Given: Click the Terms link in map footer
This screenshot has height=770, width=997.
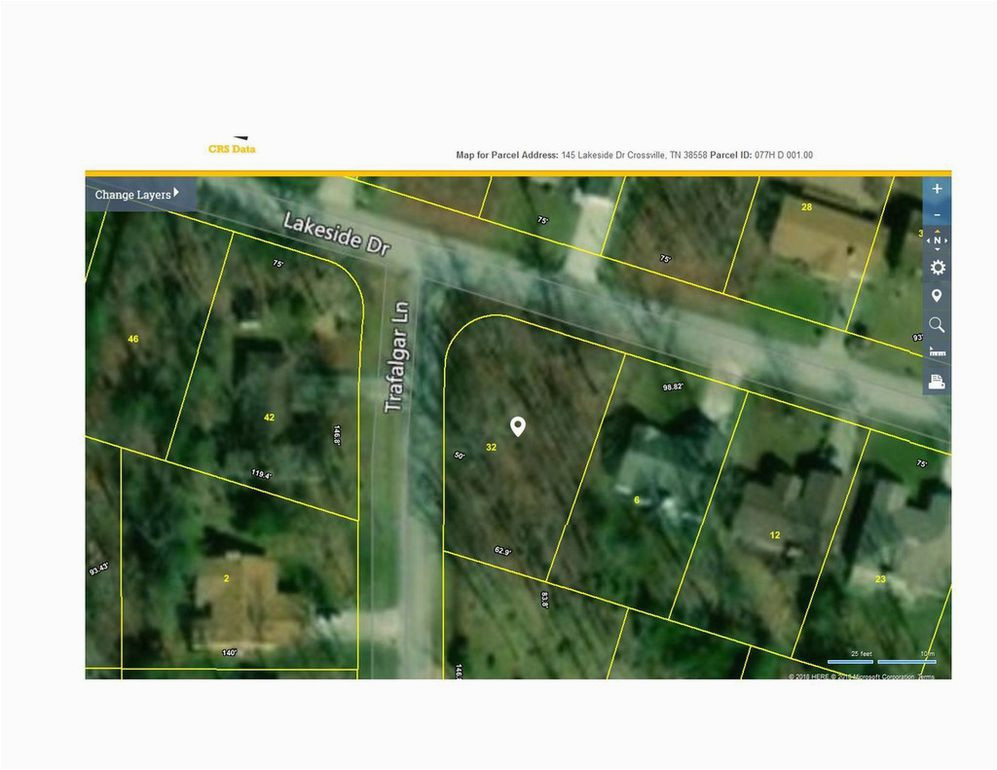Looking at the screenshot, I should pyautogui.click(x=926, y=677).
